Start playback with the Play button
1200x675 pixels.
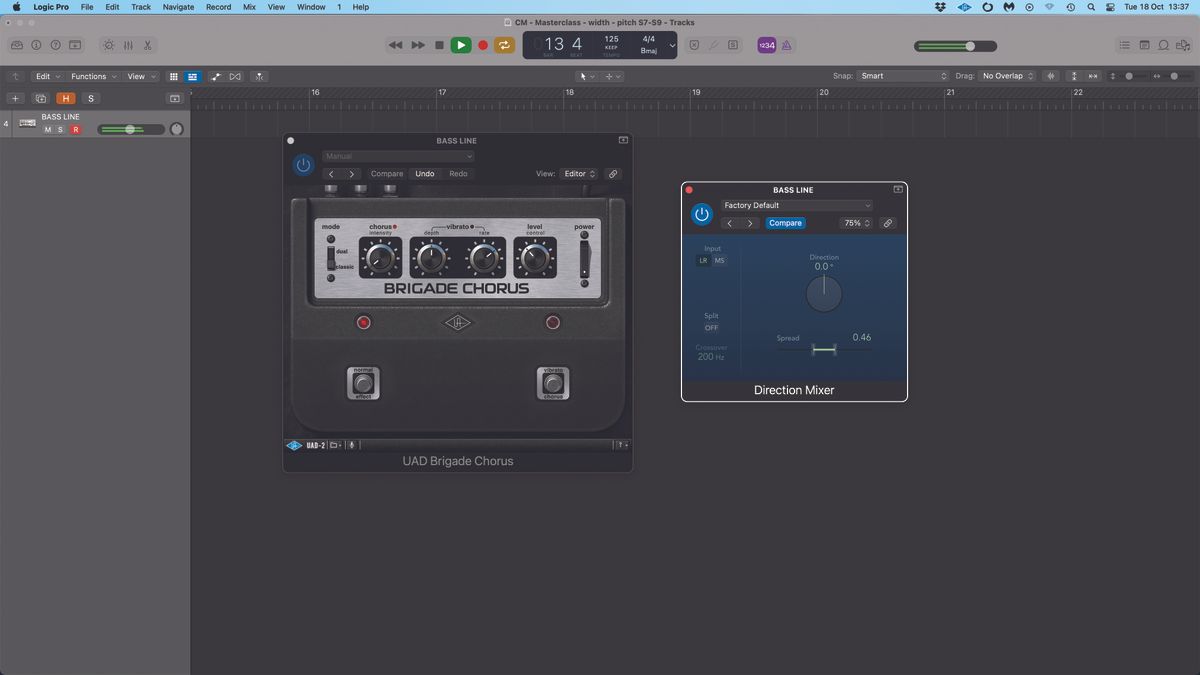[461, 45]
